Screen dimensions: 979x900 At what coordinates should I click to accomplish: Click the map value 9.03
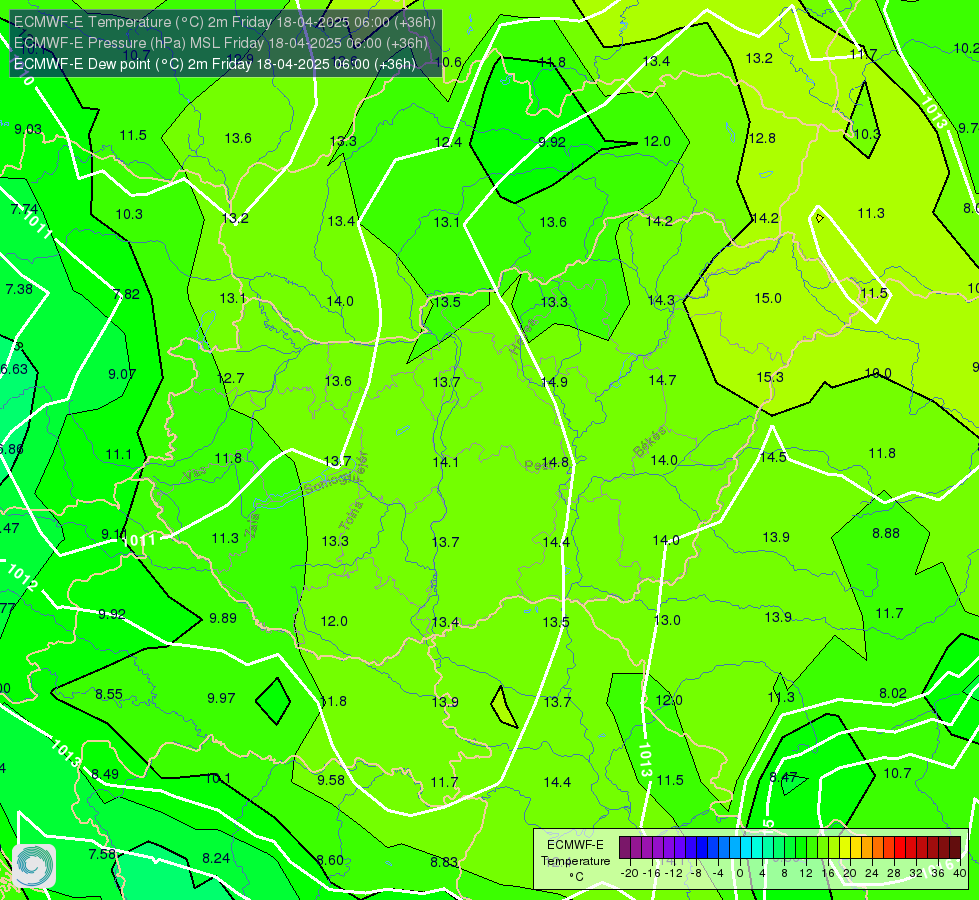(x=28, y=129)
